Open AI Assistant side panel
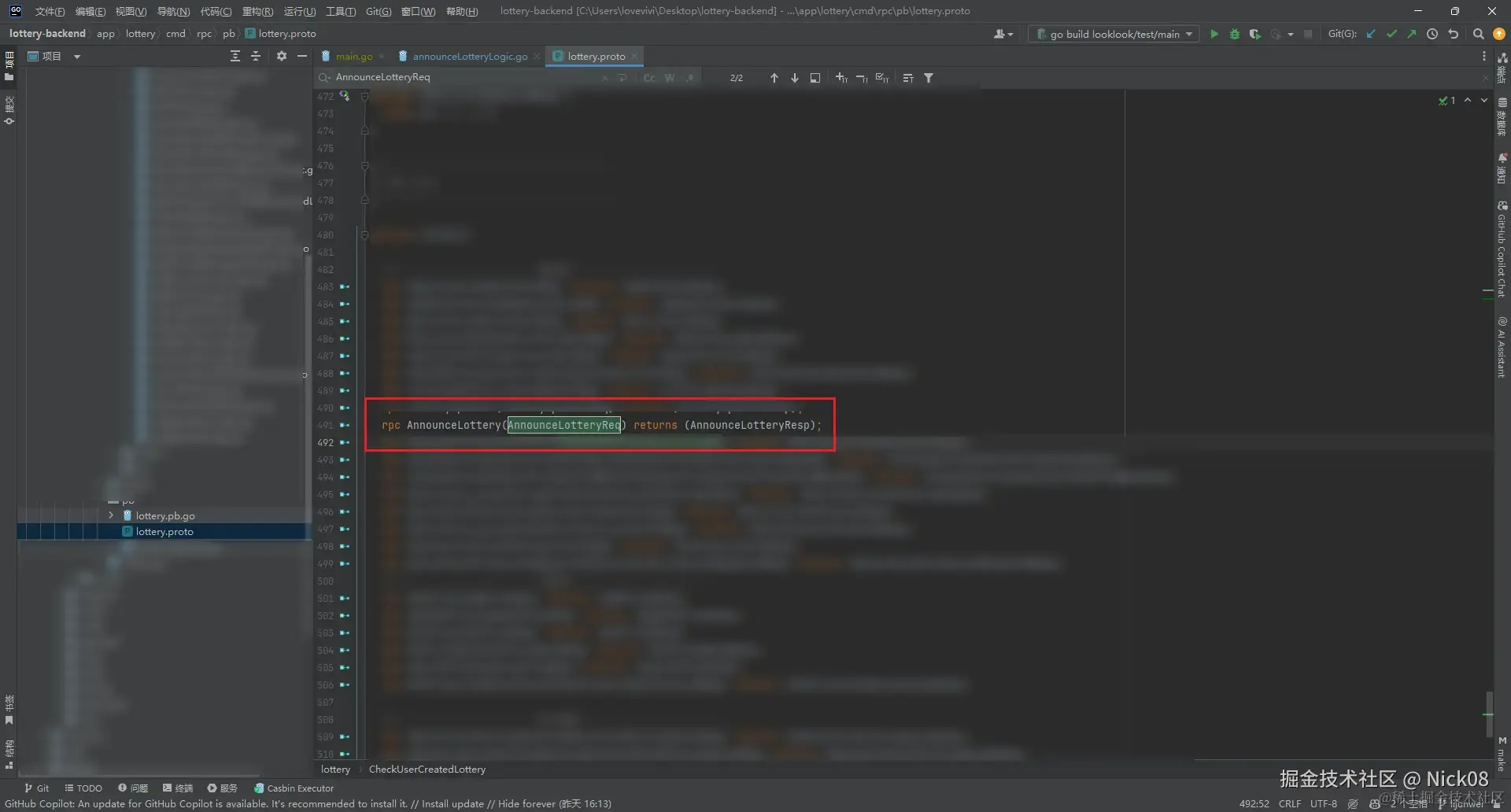 [x=1502, y=347]
